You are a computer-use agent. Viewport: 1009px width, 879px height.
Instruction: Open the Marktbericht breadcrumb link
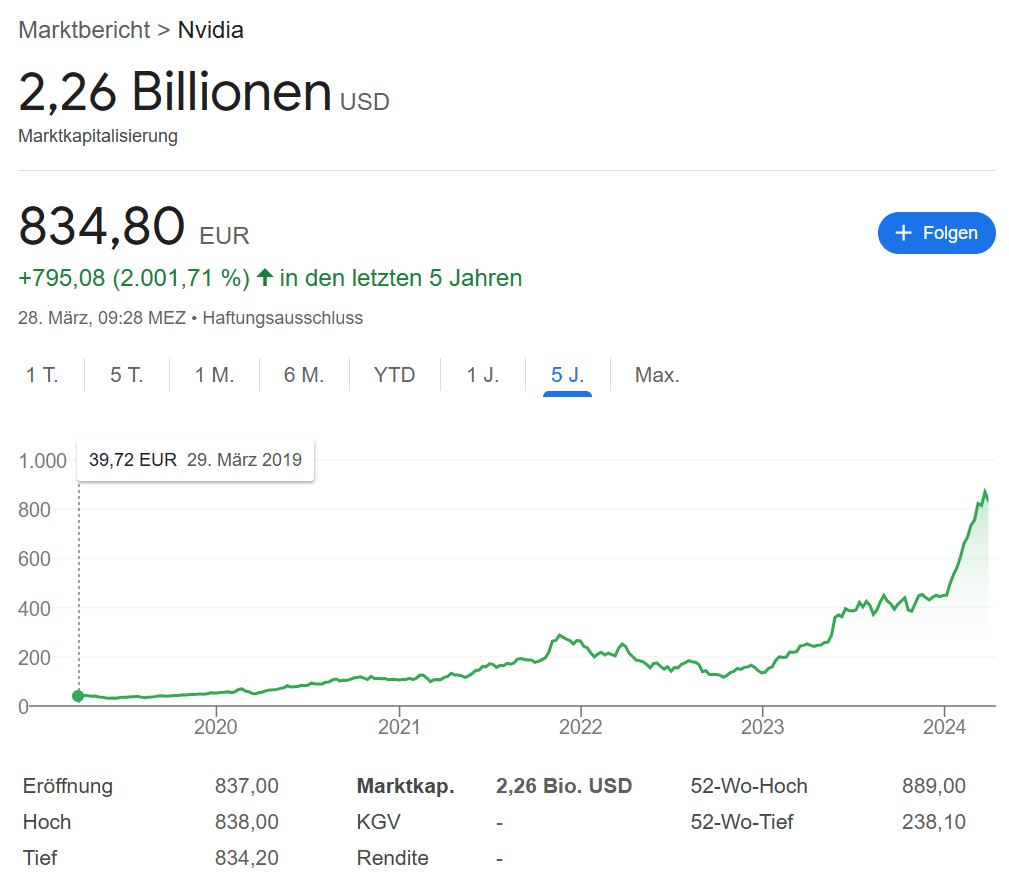[x=83, y=29]
